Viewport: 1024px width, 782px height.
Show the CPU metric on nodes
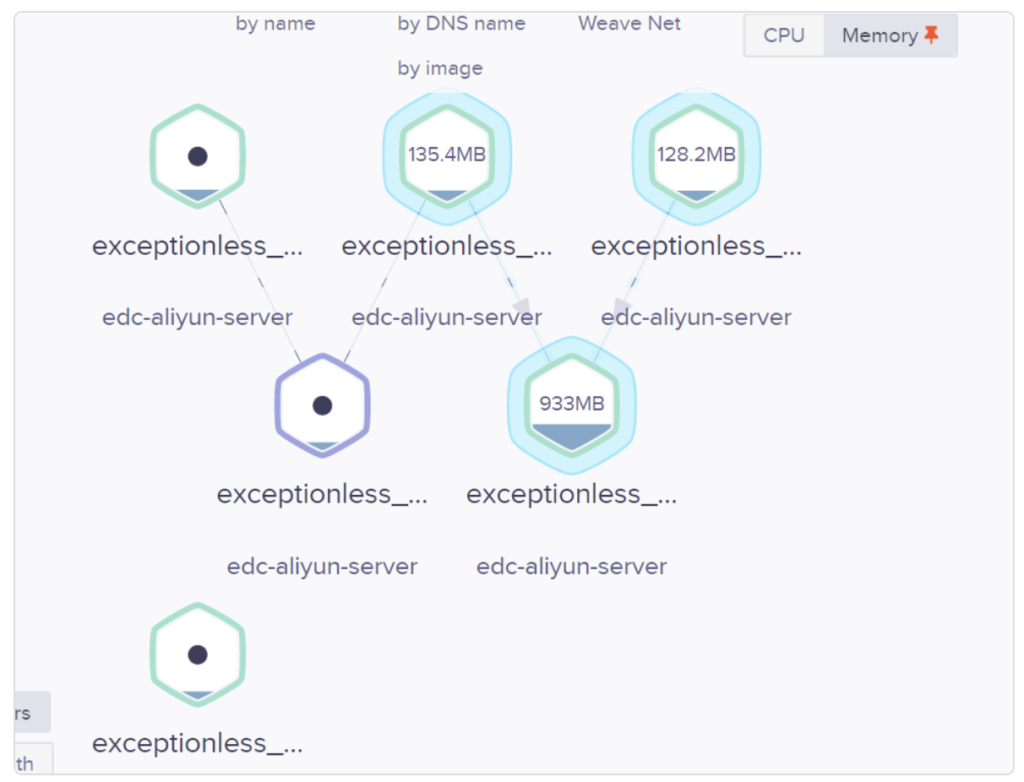click(x=784, y=35)
